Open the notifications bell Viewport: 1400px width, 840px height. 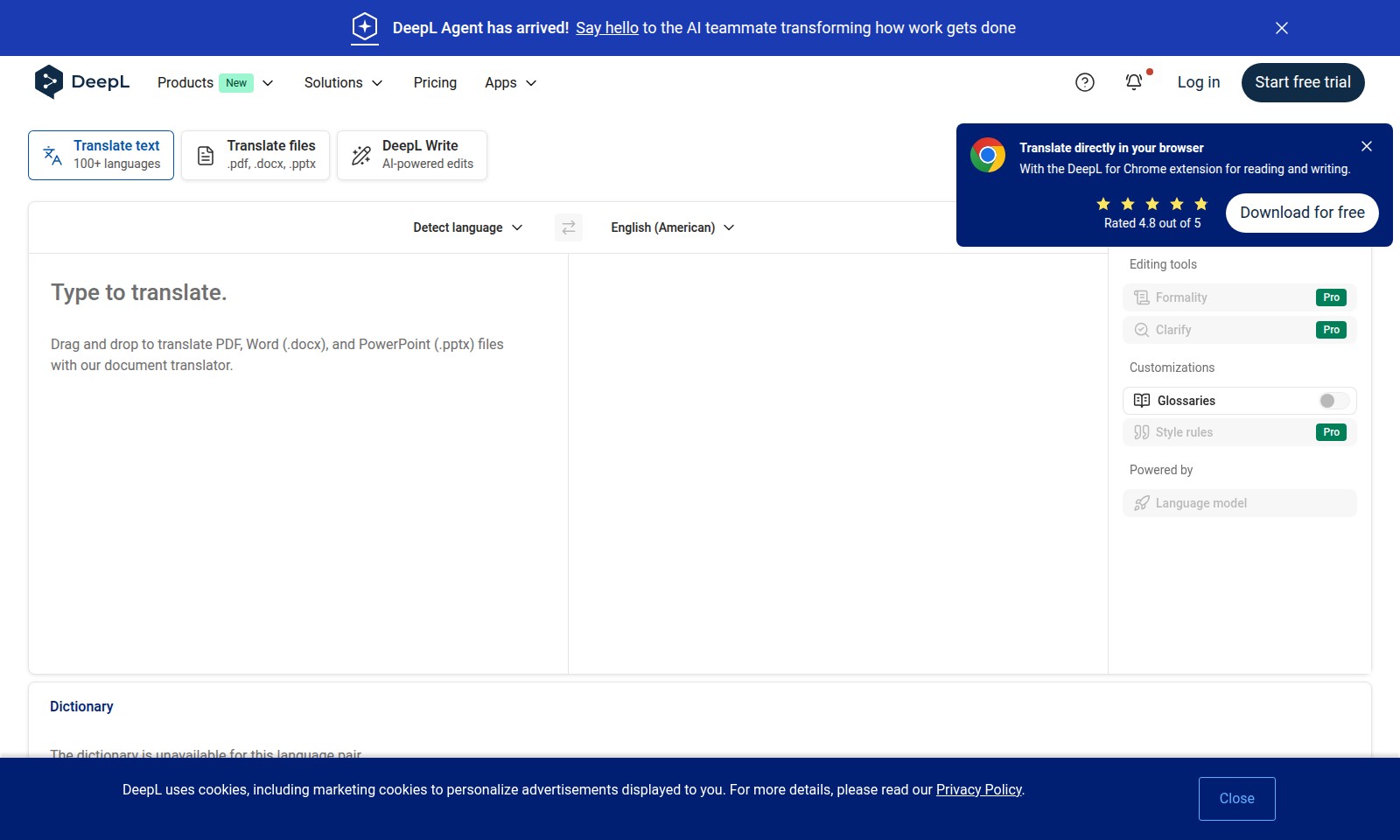click(1134, 82)
